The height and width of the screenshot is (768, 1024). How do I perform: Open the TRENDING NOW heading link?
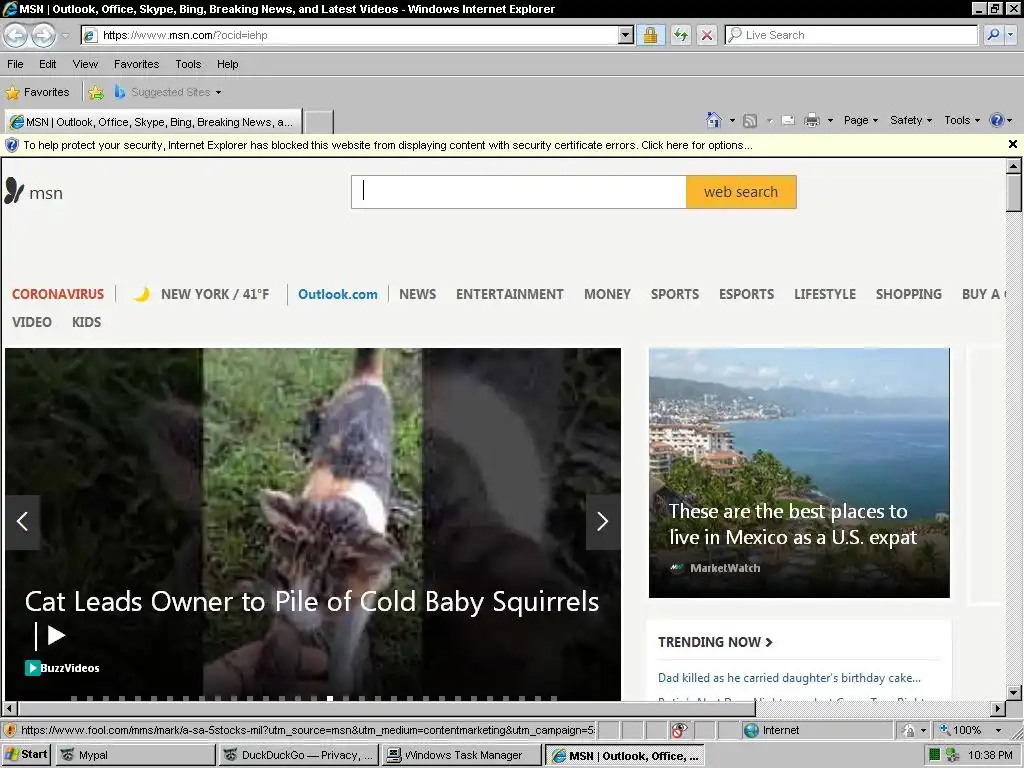pos(715,643)
